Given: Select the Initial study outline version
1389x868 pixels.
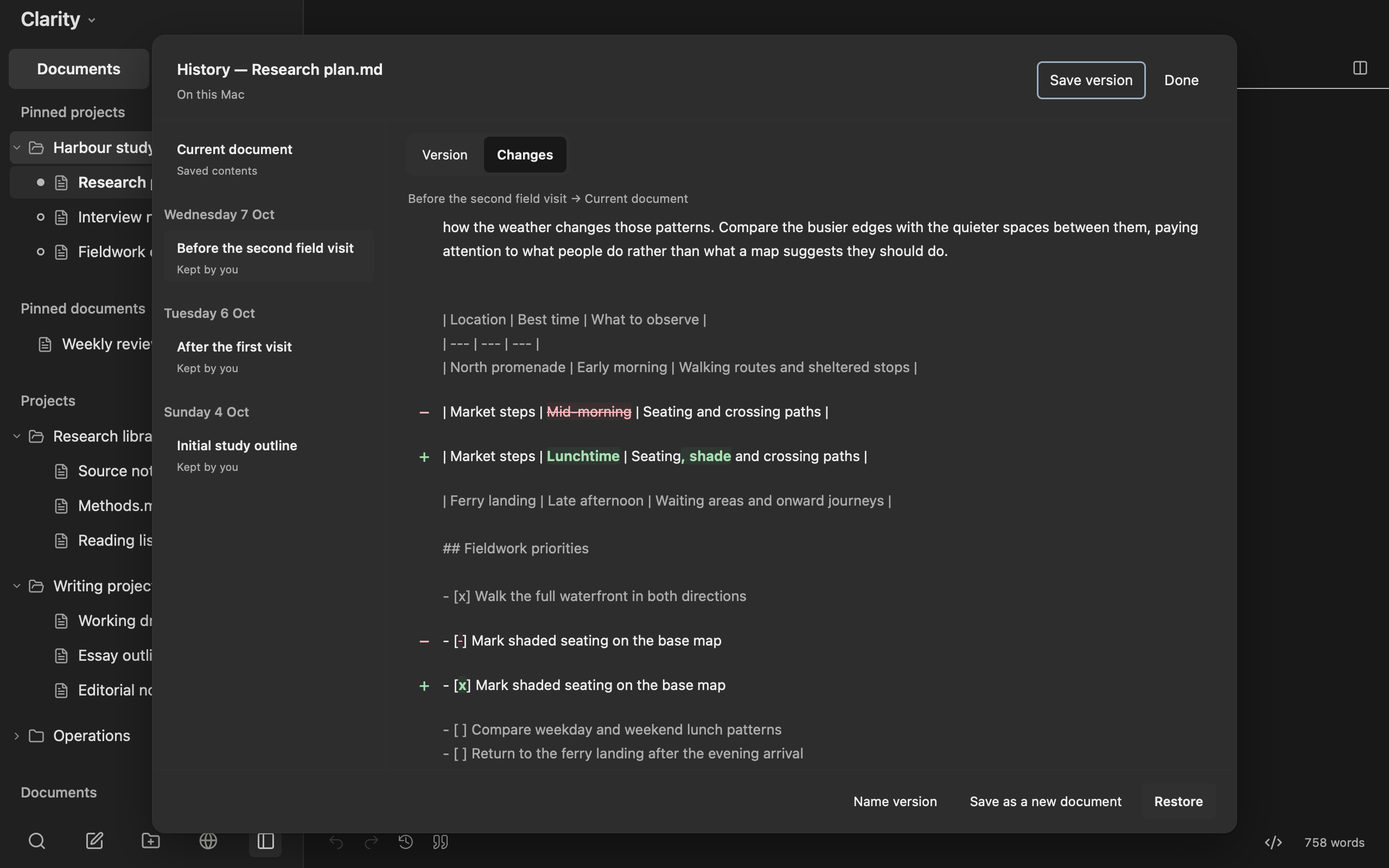Looking at the screenshot, I should [x=269, y=455].
